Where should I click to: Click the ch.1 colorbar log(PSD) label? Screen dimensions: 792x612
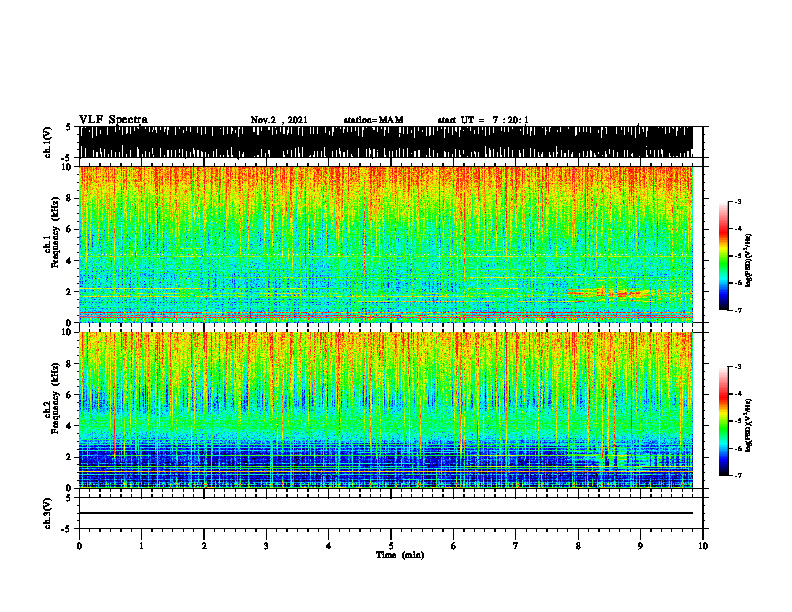[749, 261]
